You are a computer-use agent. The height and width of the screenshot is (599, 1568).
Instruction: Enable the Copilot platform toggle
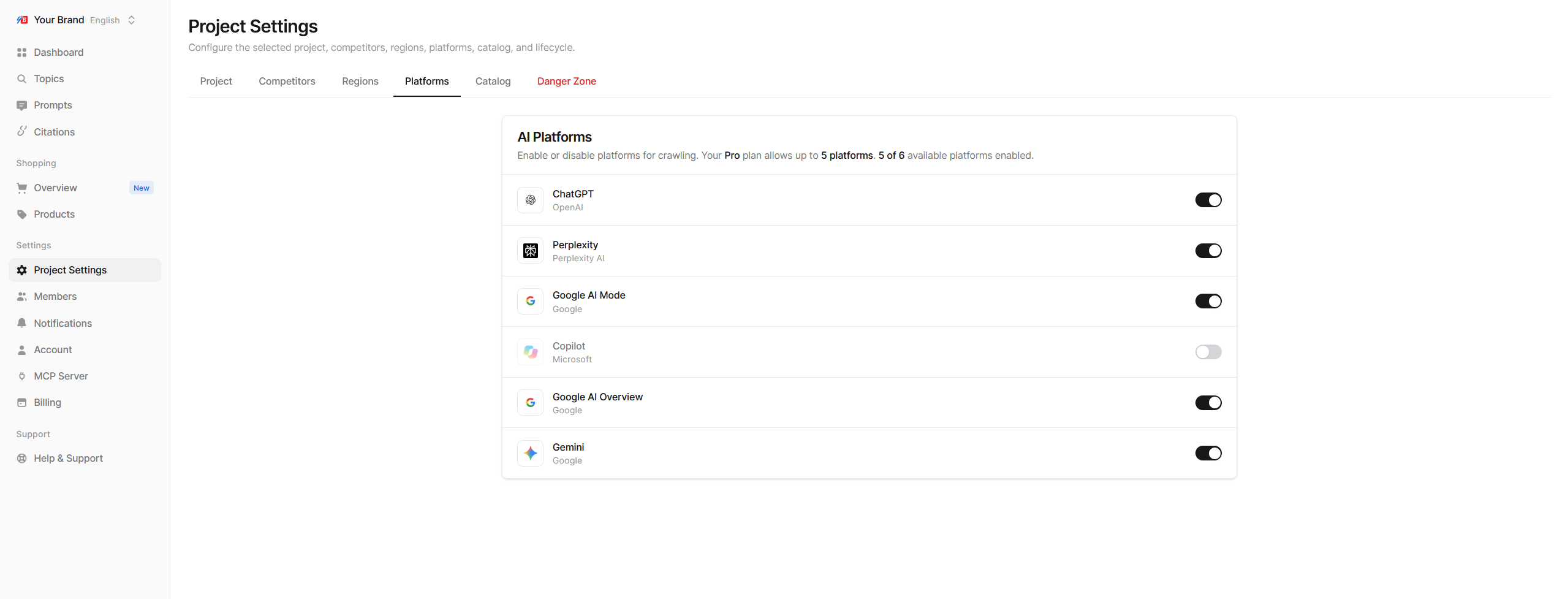click(1208, 352)
